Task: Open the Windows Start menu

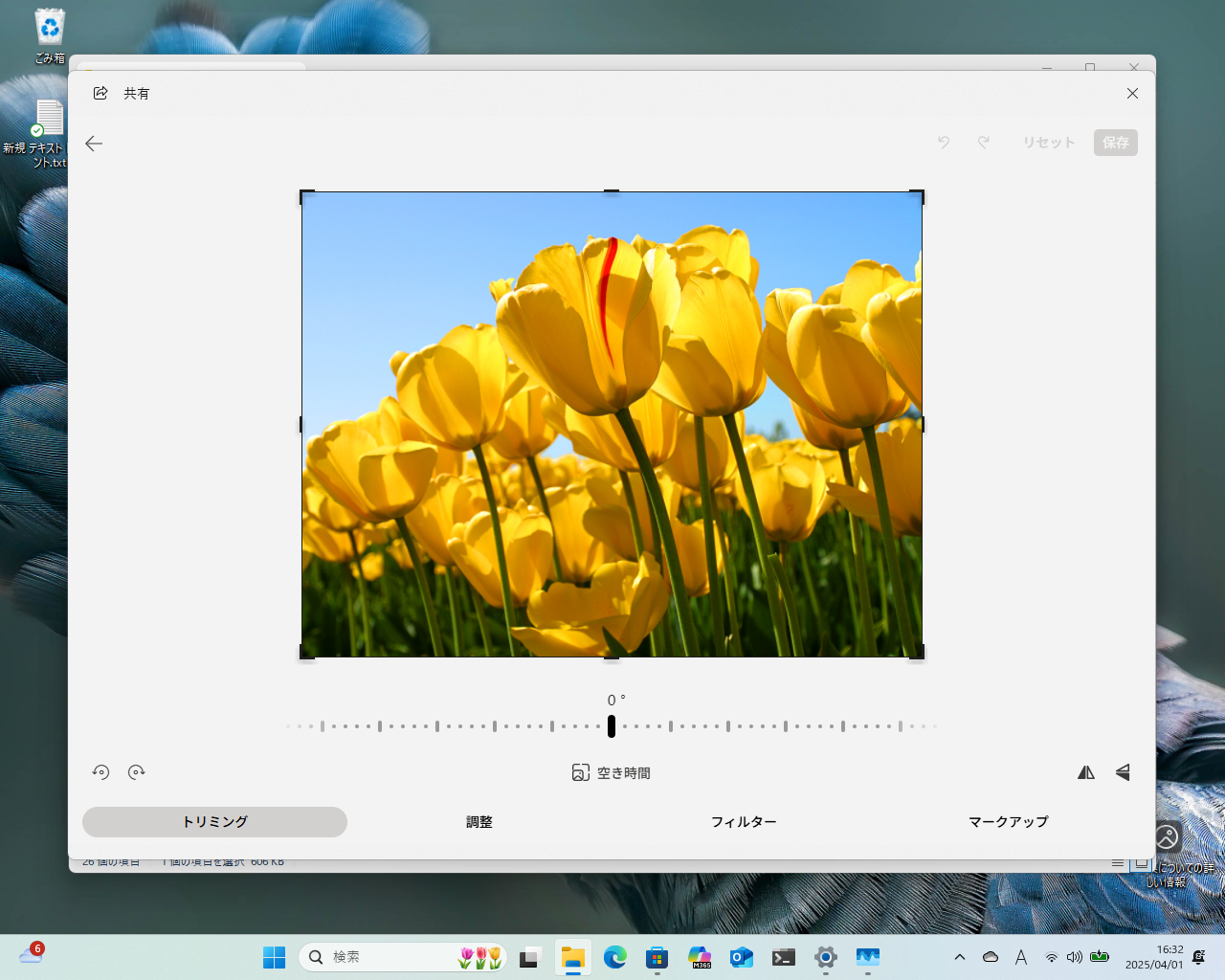Action: tap(275, 957)
